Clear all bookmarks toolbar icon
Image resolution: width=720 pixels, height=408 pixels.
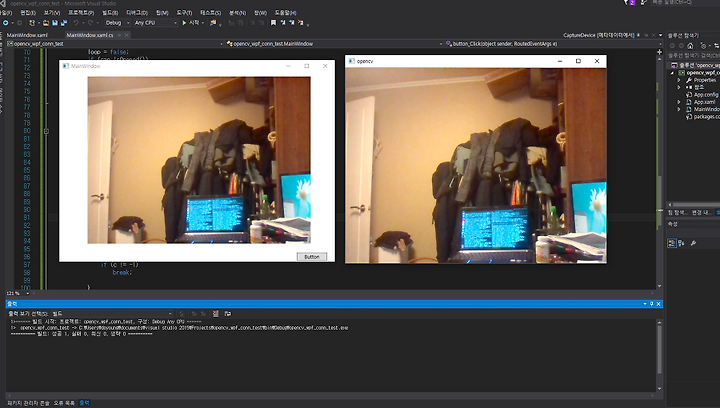(x=300, y=22)
